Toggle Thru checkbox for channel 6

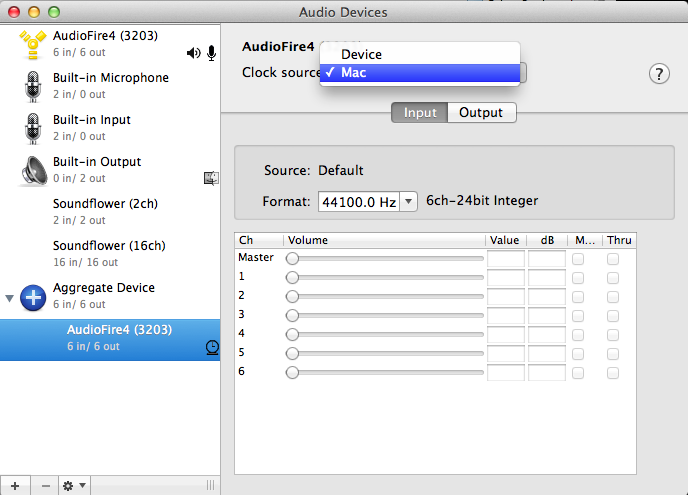click(x=613, y=373)
